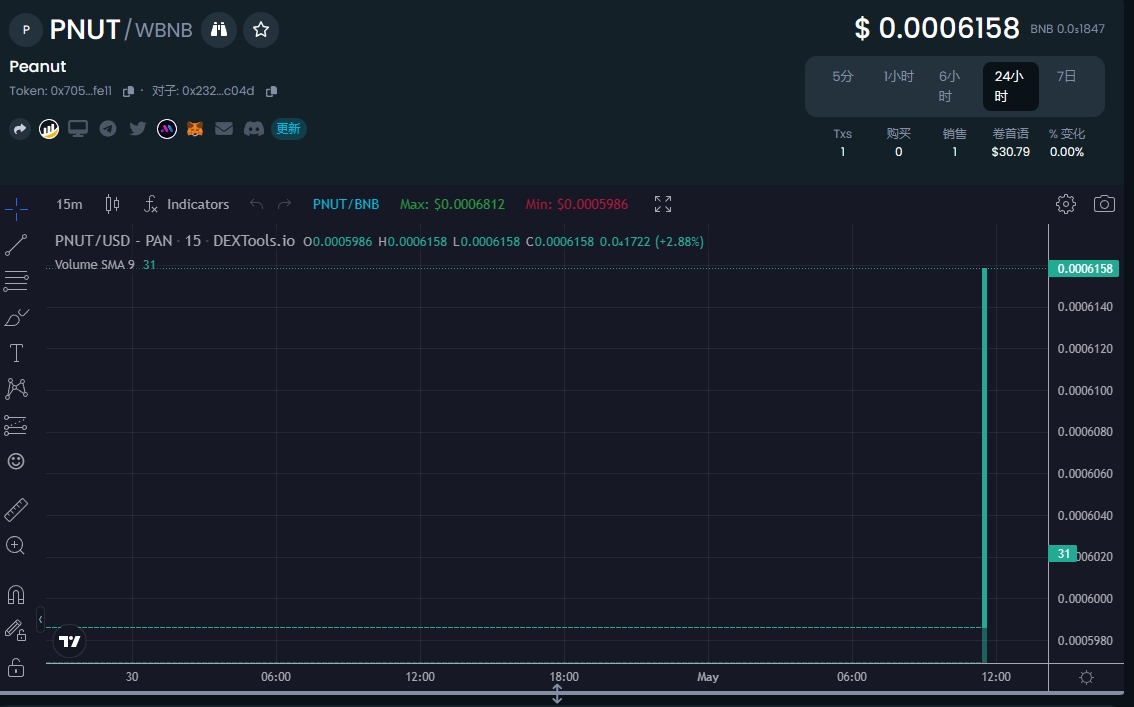The height and width of the screenshot is (707, 1134).
Task: Open the purple circular swap icon
Action: click(x=167, y=129)
